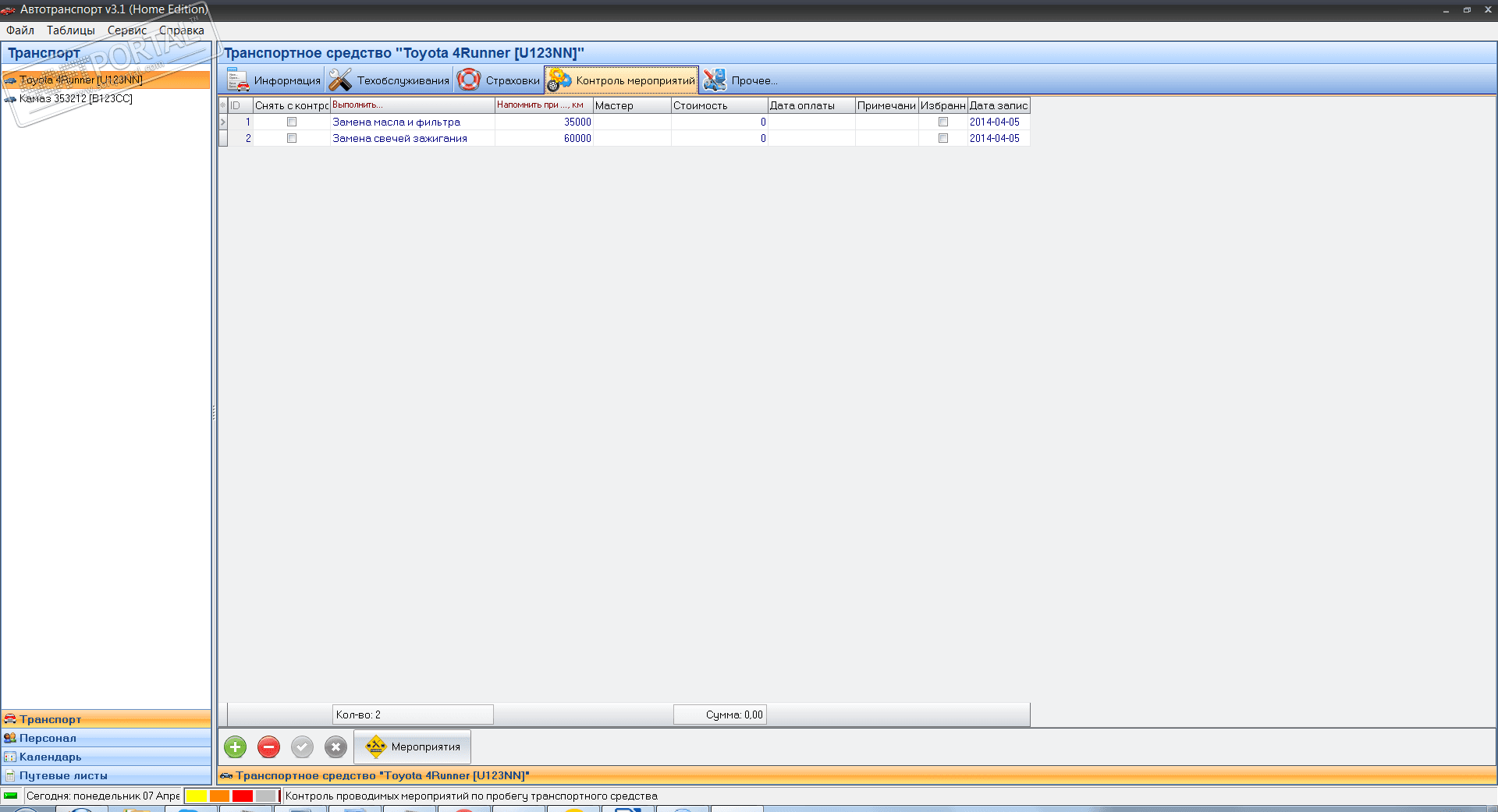1498x812 pixels.
Task: Tick Снять с контроля for Замена масла и фильтра
Action: (x=292, y=122)
